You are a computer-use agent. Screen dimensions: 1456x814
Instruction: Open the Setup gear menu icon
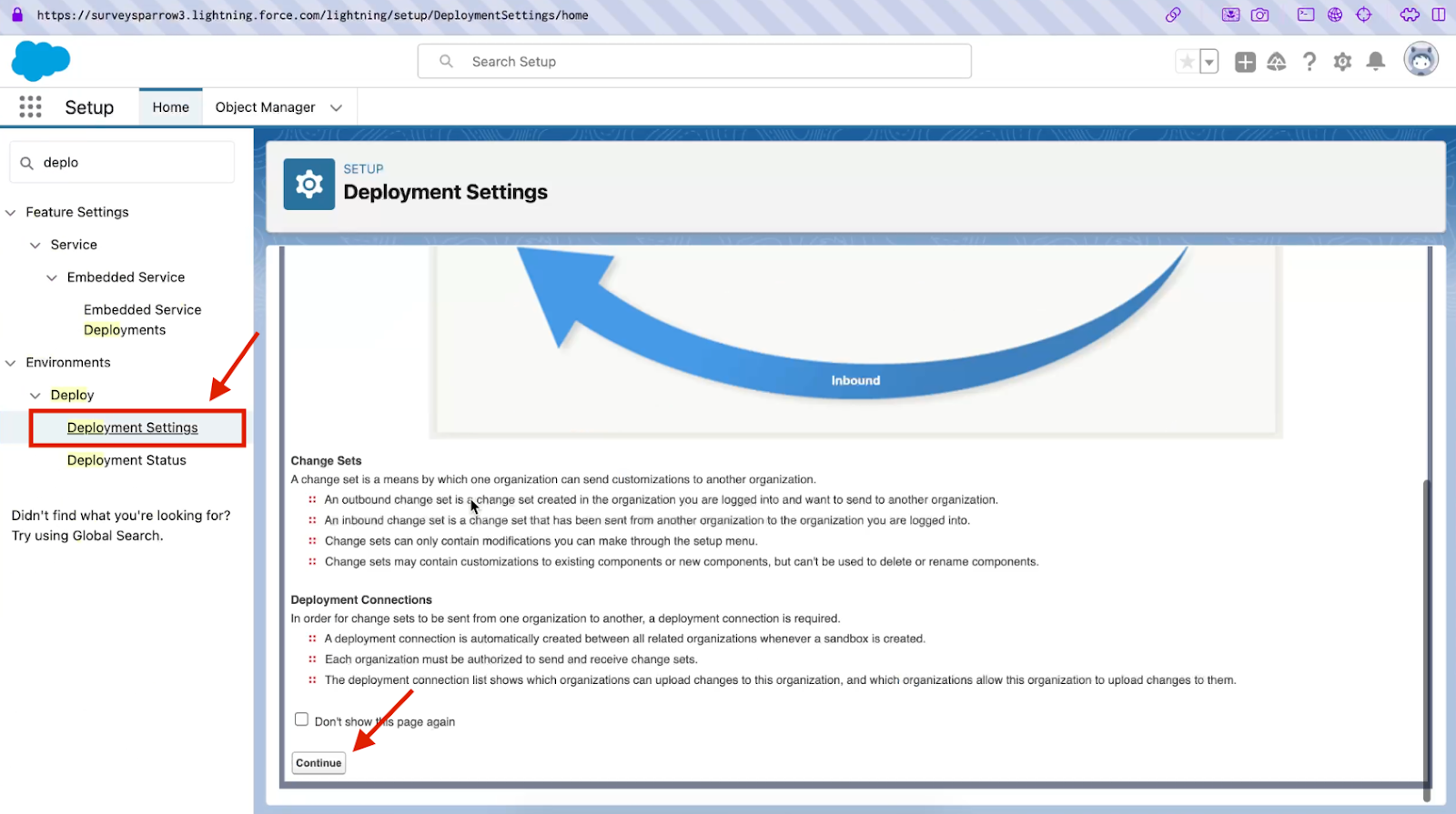(x=1342, y=62)
